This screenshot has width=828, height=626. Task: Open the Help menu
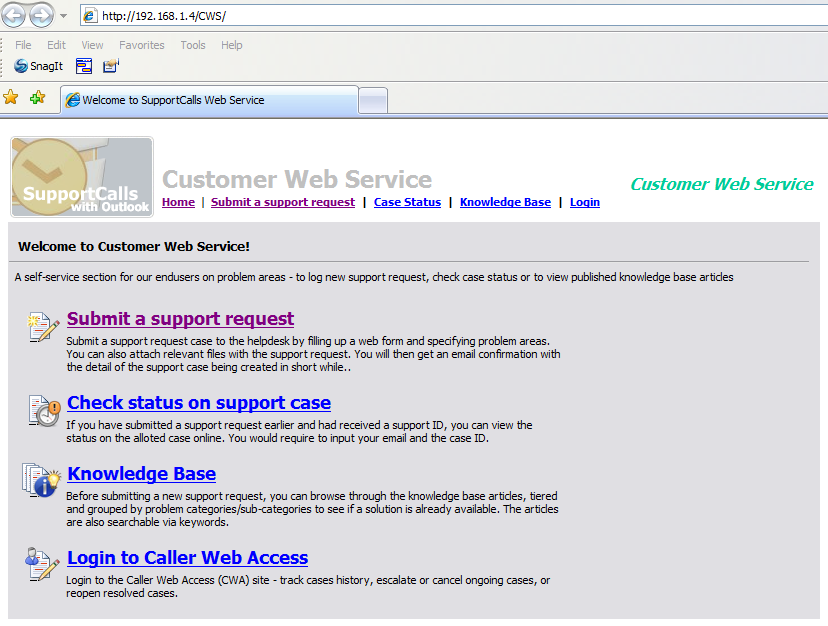[231, 45]
